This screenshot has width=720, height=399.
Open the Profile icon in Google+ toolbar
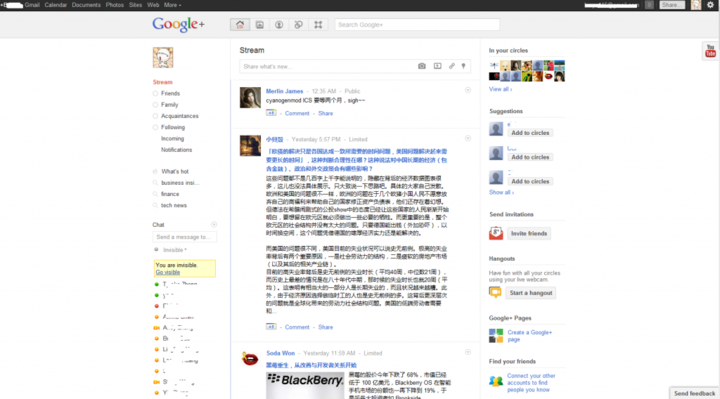[279, 25]
